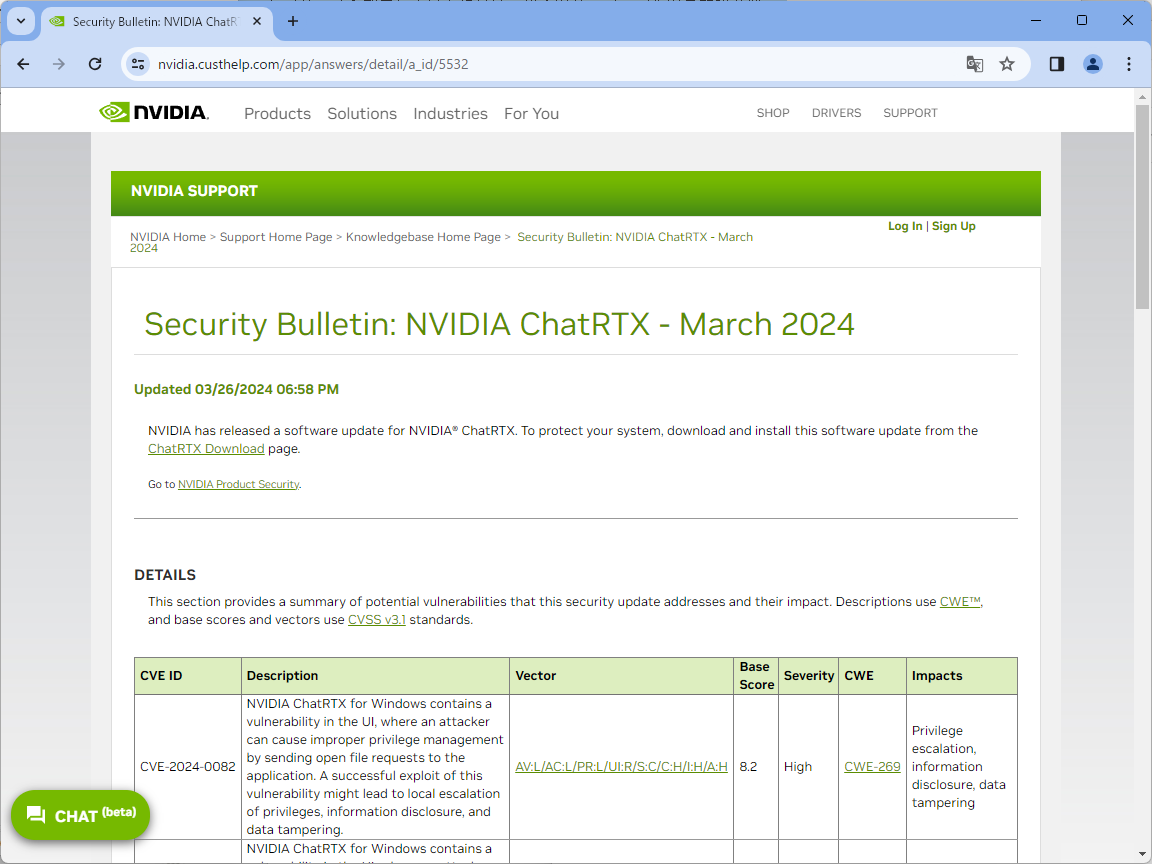The image size is (1152, 864).
Task: Click the browser Back arrow
Action: coord(24,64)
